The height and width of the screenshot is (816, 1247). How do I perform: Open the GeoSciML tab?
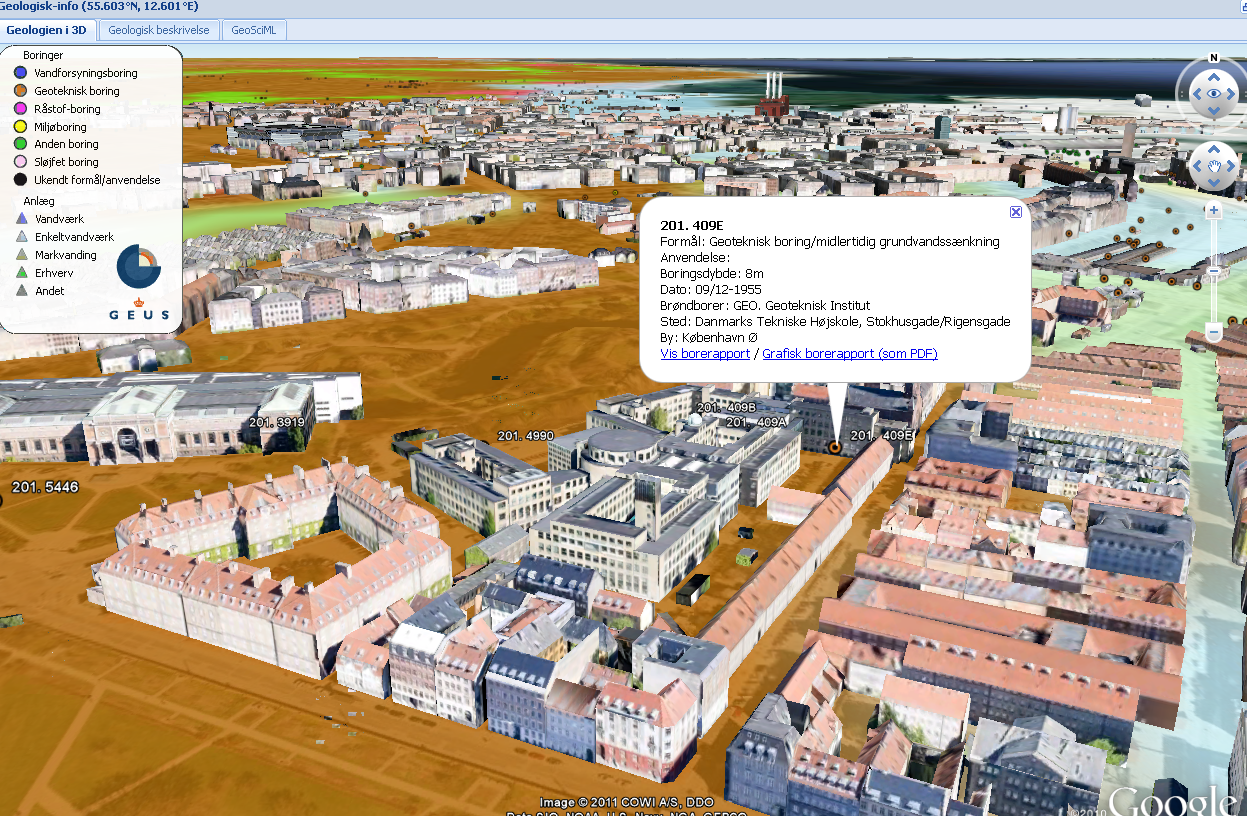[x=253, y=29]
